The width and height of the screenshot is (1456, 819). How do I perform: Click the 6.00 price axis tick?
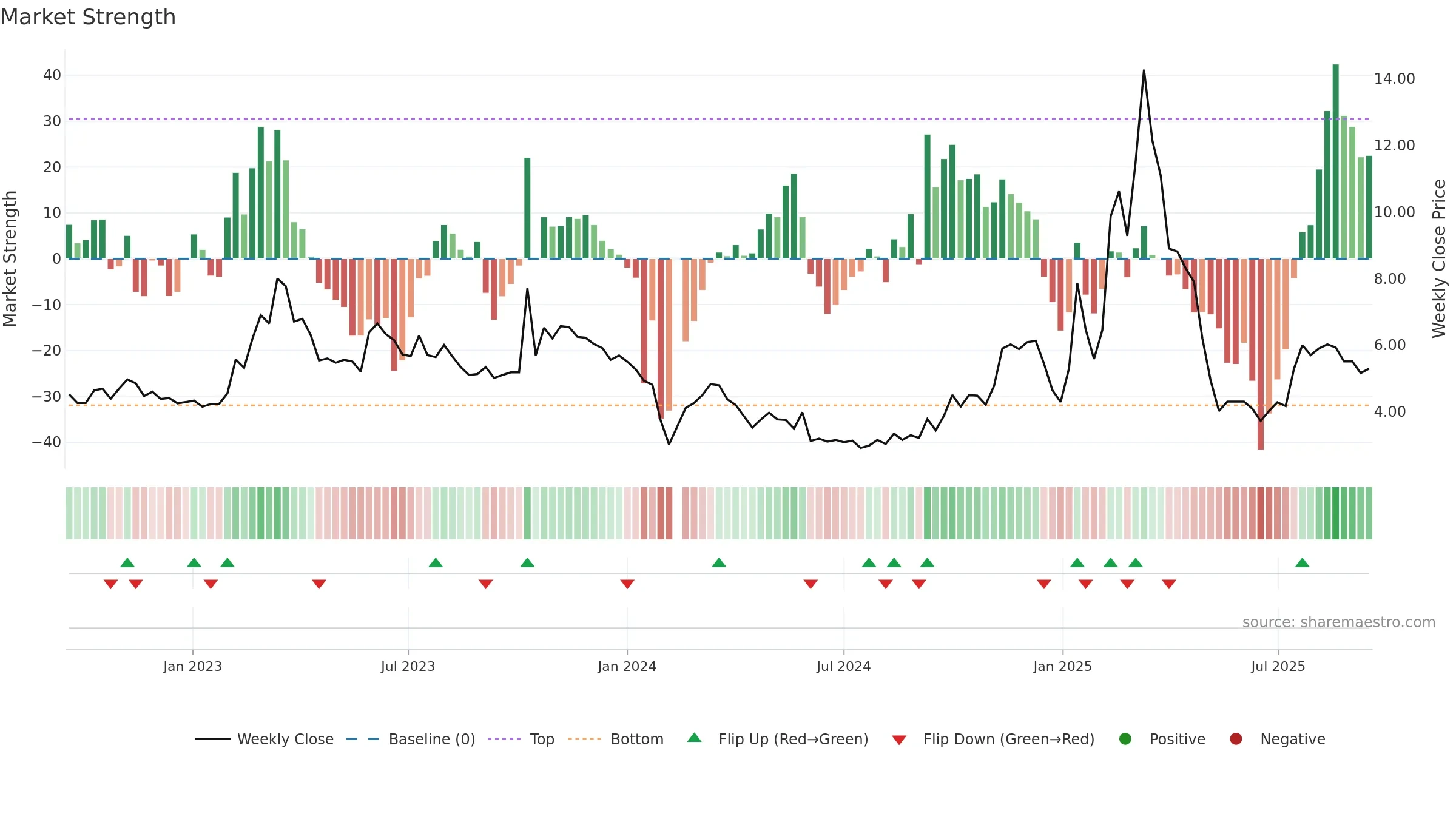[x=1389, y=345]
